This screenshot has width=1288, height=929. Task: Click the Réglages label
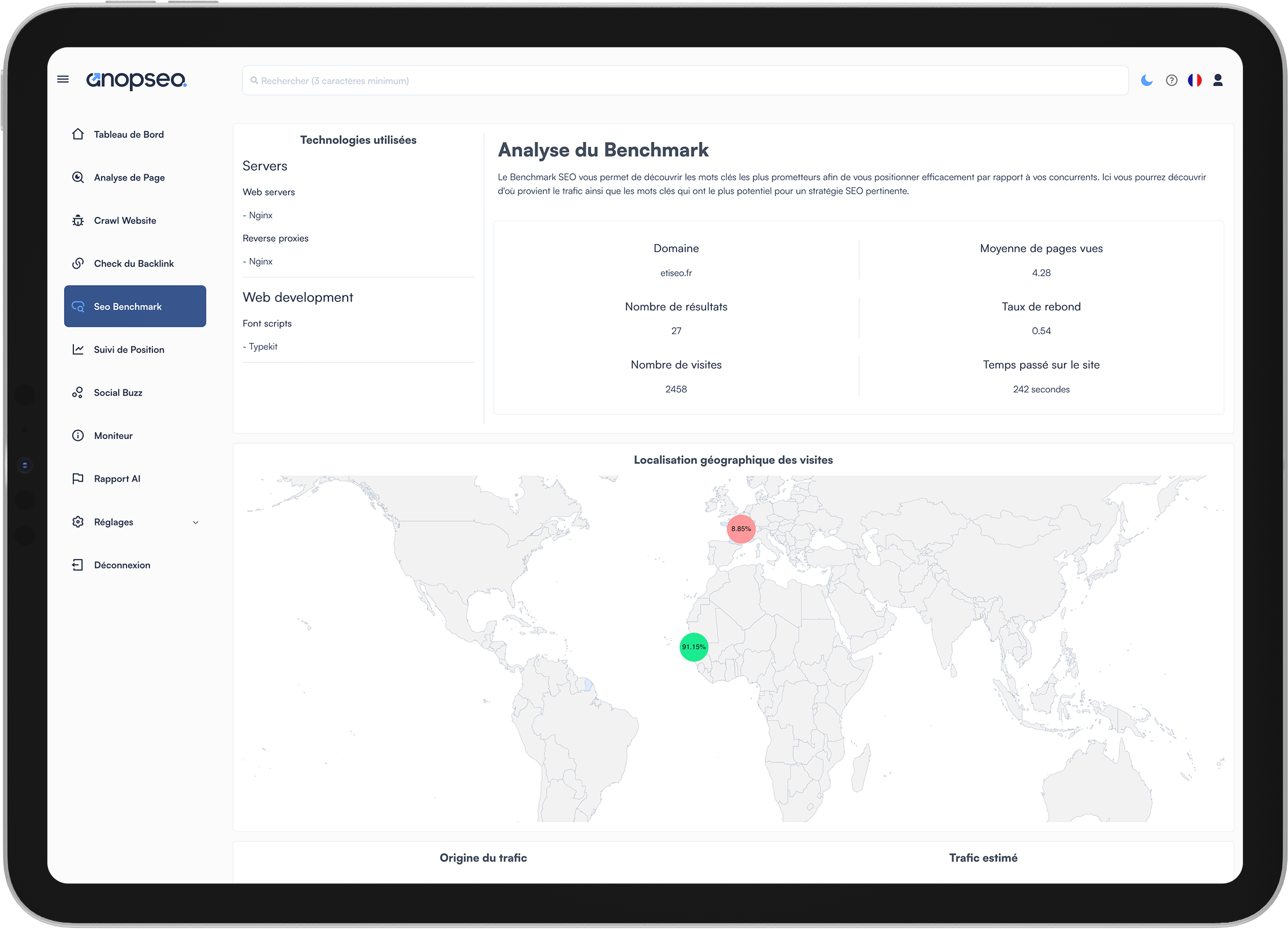(114, 522)
